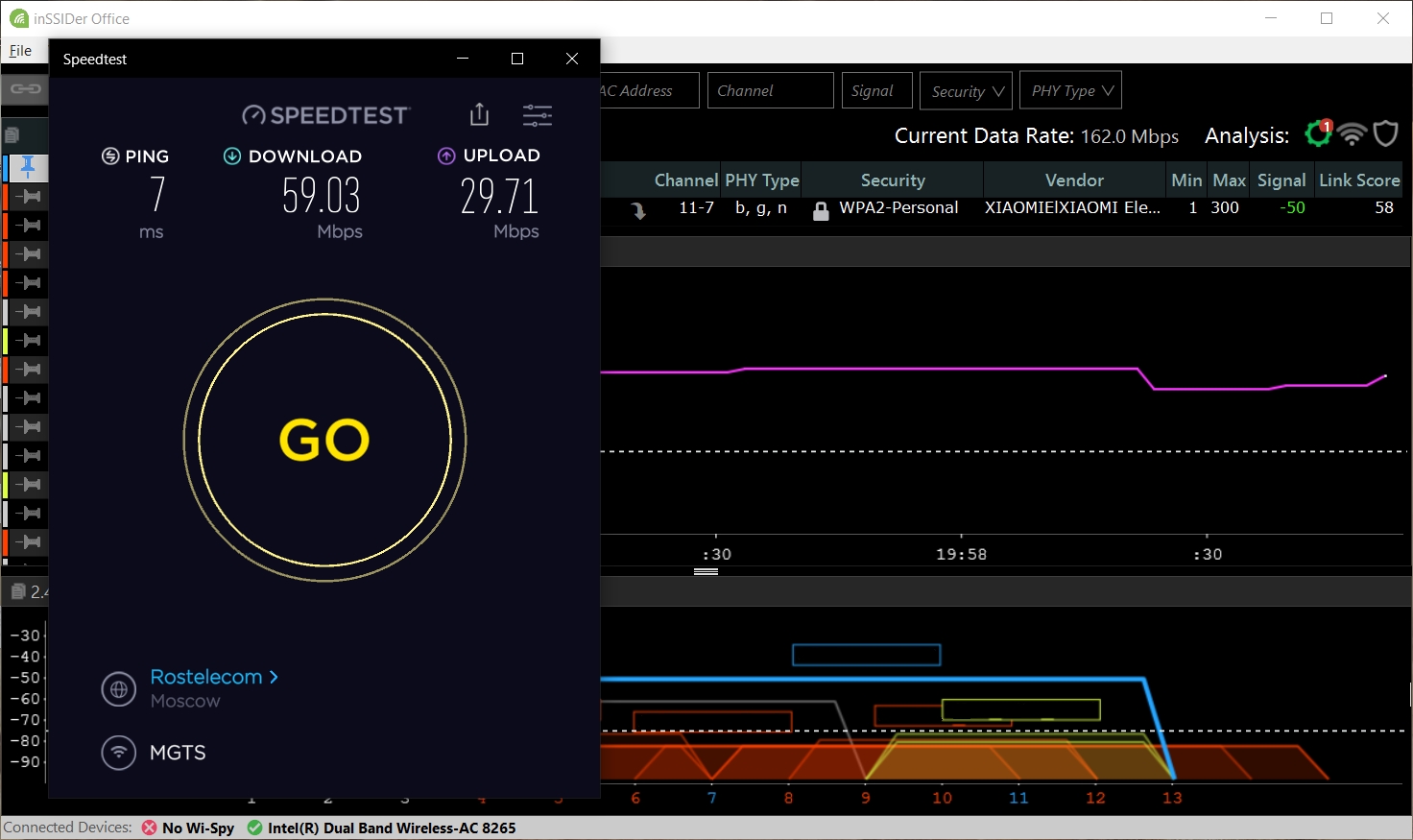
Task: Click the panel splitter grip handle
Action: 706,571
